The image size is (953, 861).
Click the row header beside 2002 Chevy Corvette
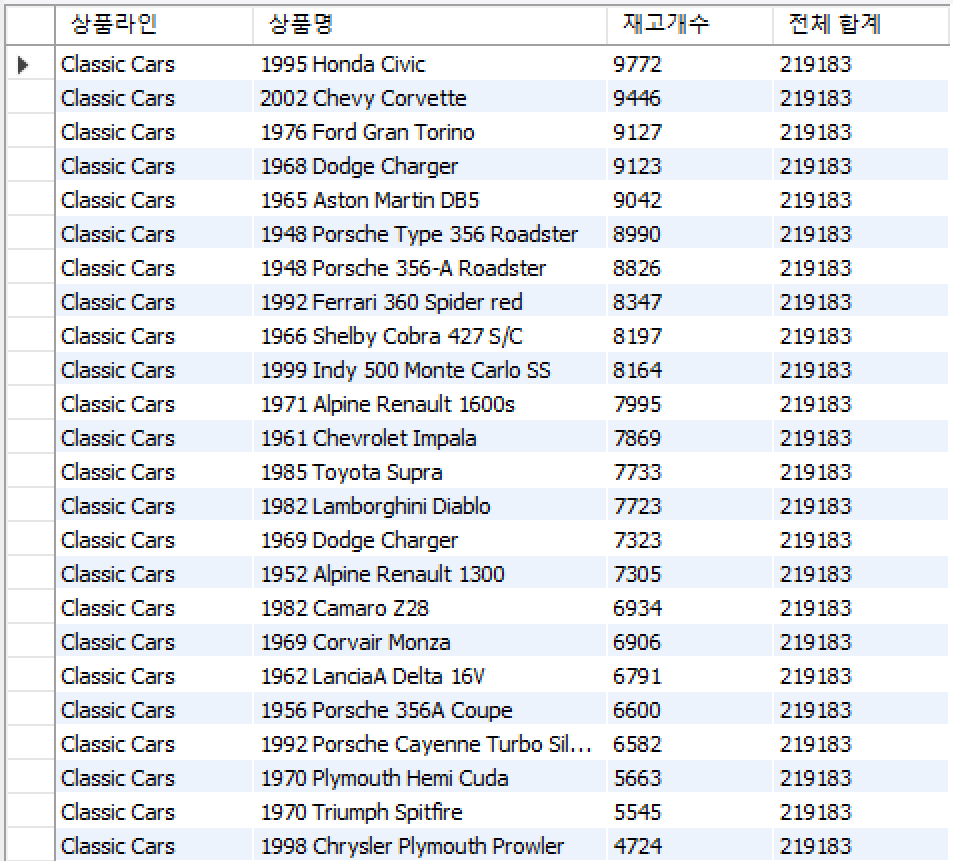tap(30, 98)
